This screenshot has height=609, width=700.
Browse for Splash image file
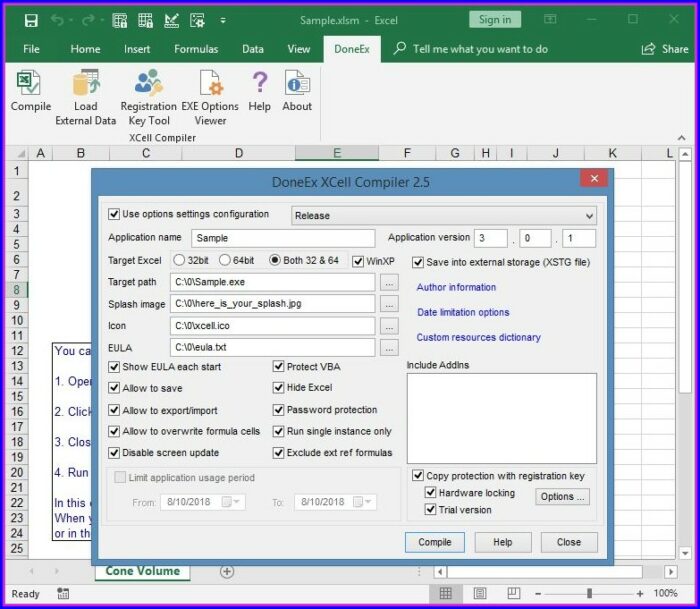click(389, 304)
